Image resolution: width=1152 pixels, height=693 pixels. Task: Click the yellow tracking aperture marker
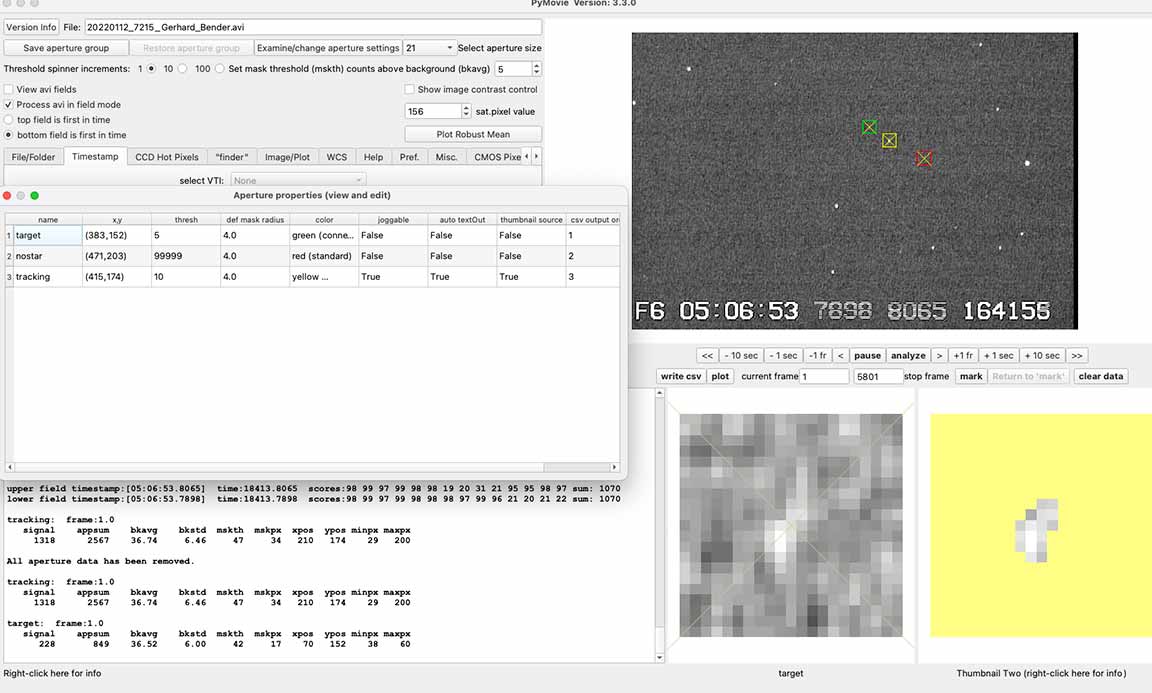point(889,140)
